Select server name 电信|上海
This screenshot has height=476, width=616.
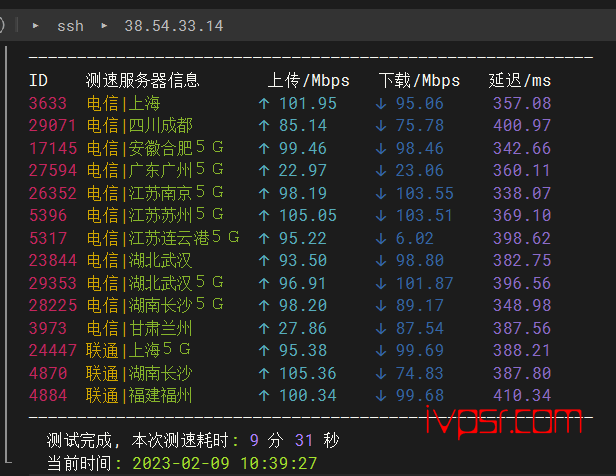(123, 103)
